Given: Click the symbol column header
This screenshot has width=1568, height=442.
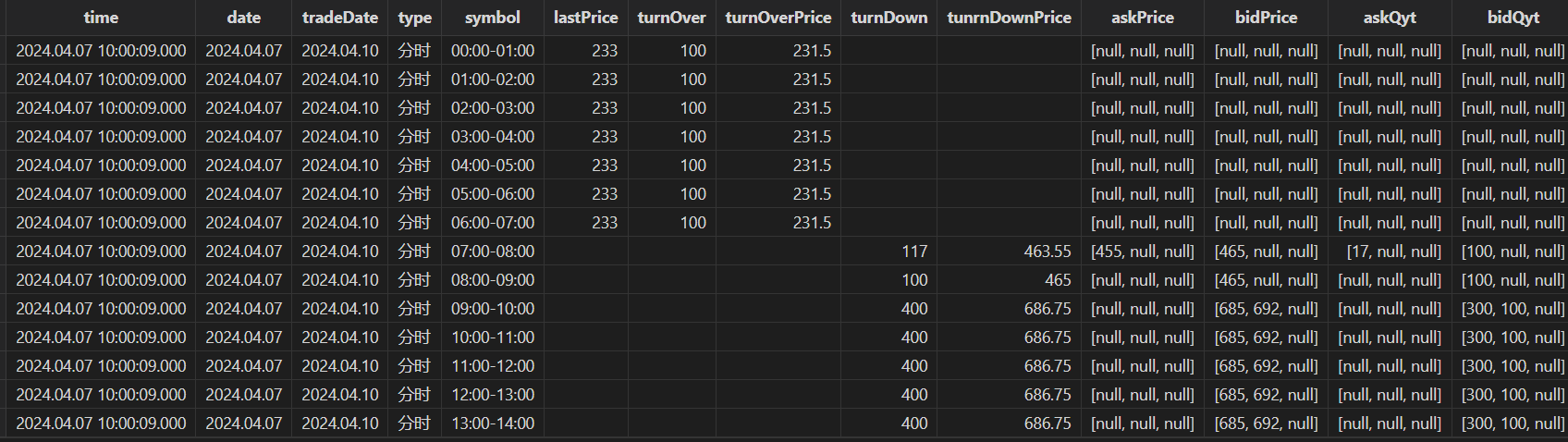Looking at the screenshot, I should 492,18.
